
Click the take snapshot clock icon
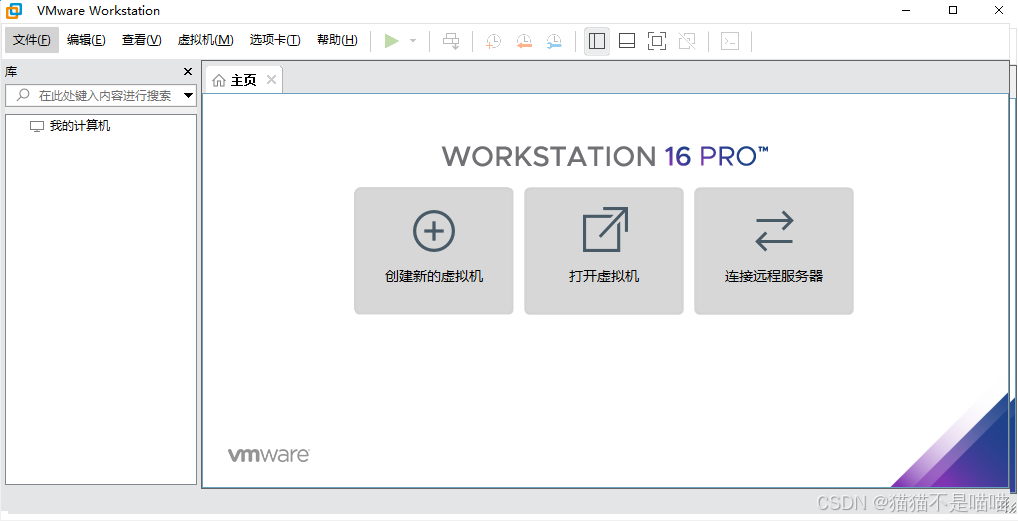[x=493, y=41]
